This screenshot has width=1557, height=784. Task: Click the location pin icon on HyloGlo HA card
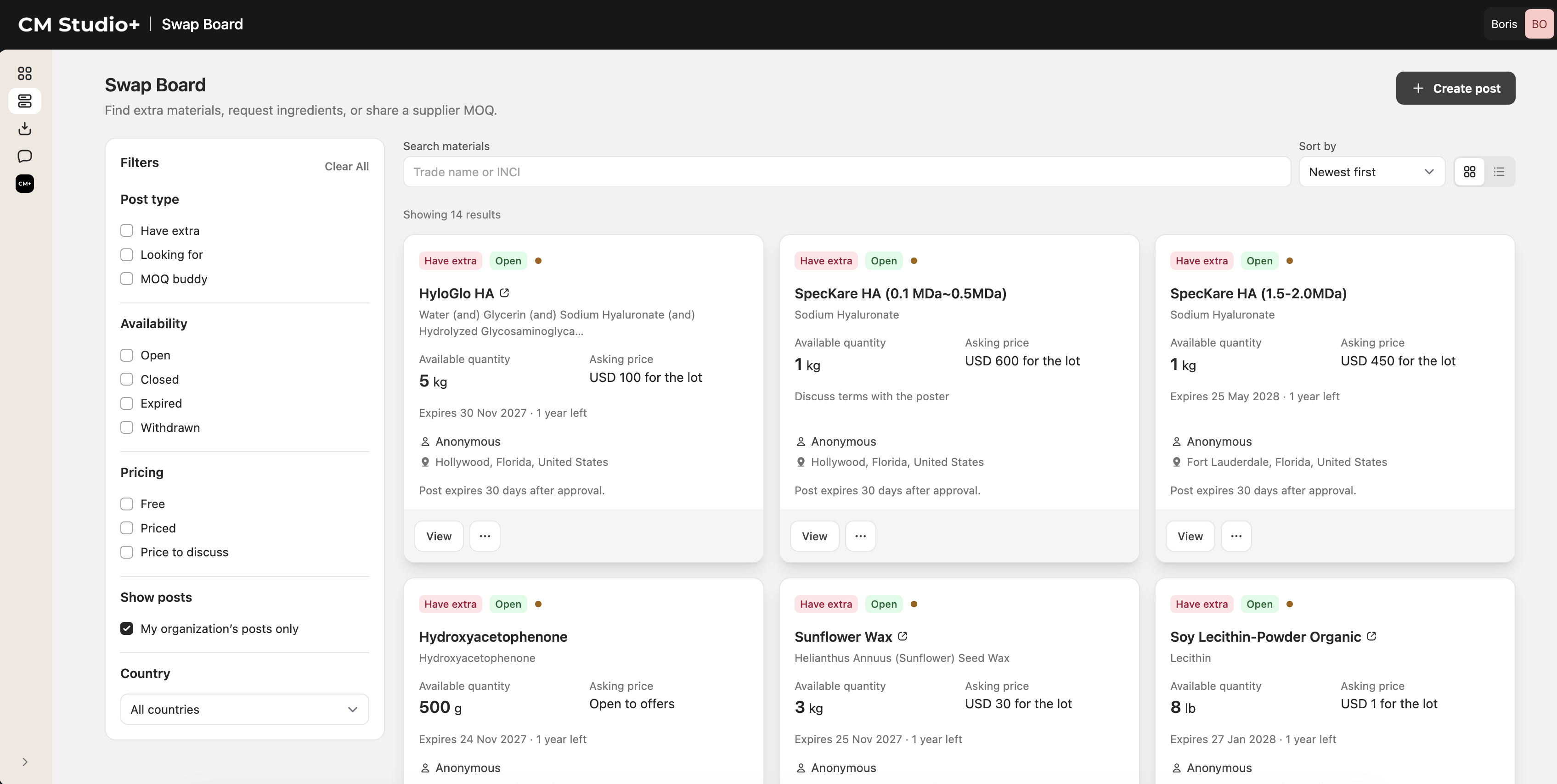click(425, 462)
